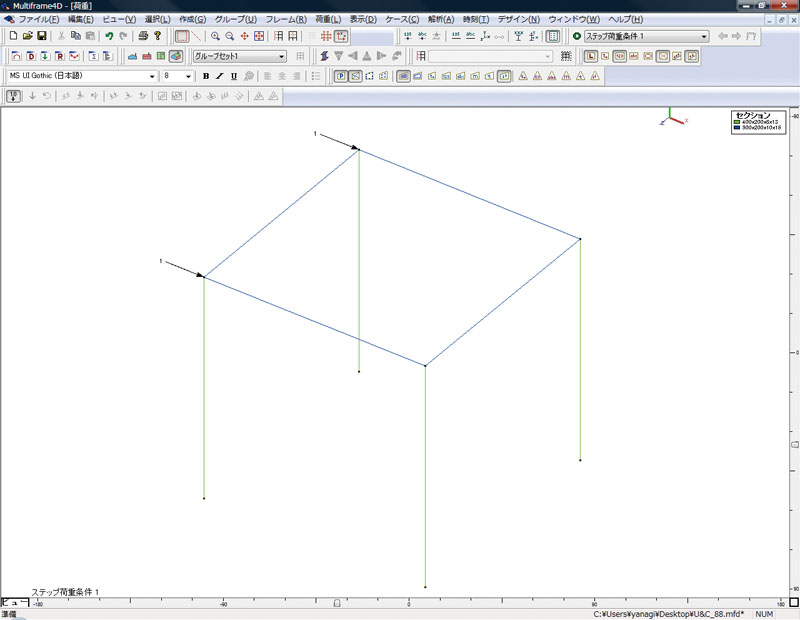Run analysis with the green play icon
The height and width of the screenshot is (620, 800).
[x=577, y=36]
